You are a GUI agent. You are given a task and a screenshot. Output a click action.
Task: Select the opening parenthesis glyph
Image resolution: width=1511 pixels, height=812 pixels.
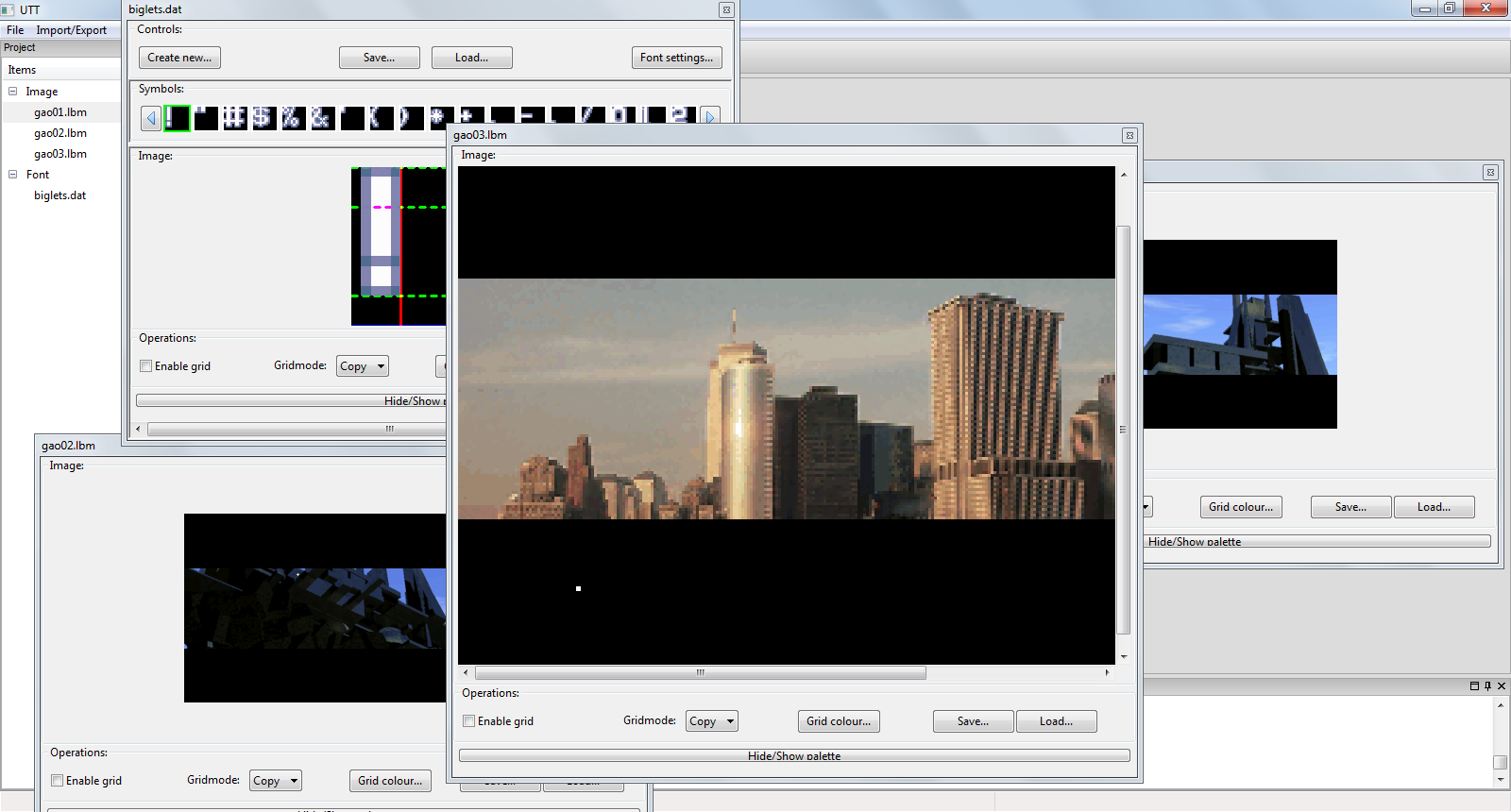(x=381, y=118)
